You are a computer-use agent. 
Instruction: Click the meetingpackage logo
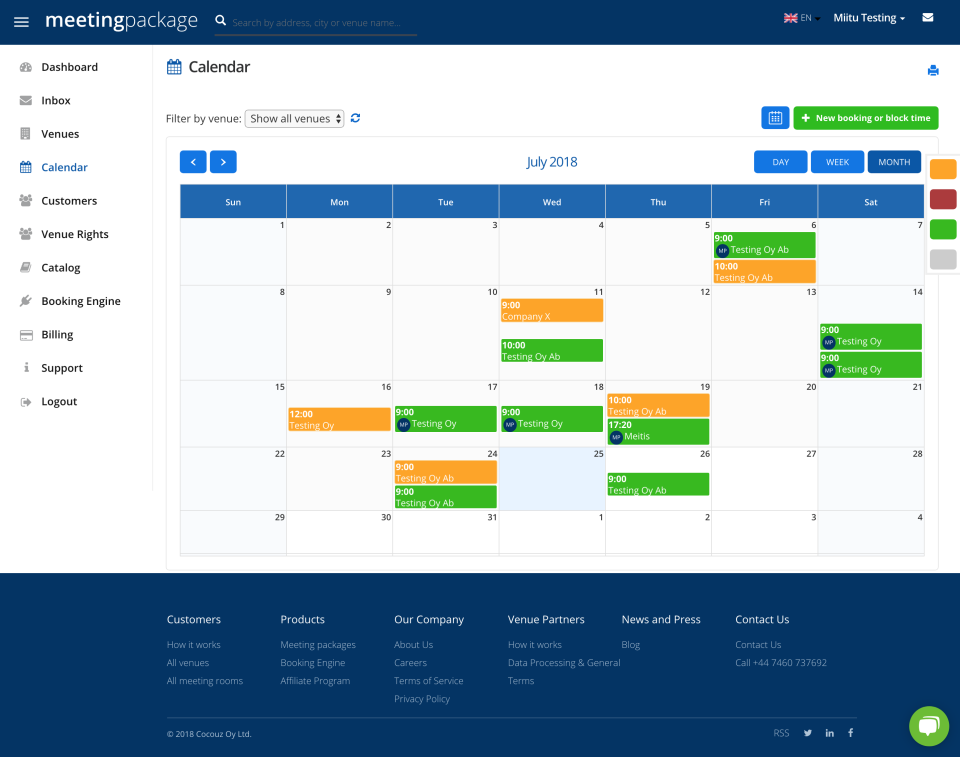[121, 20]
